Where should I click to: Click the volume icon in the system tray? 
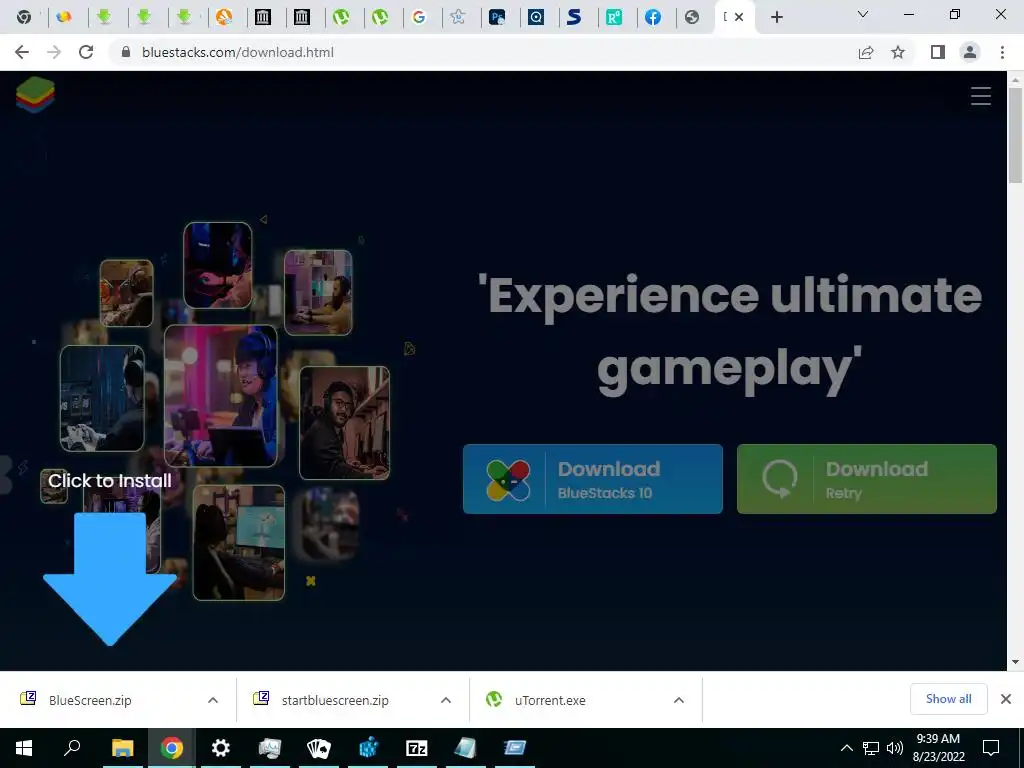pyautogui.click(x=895, y=748)
